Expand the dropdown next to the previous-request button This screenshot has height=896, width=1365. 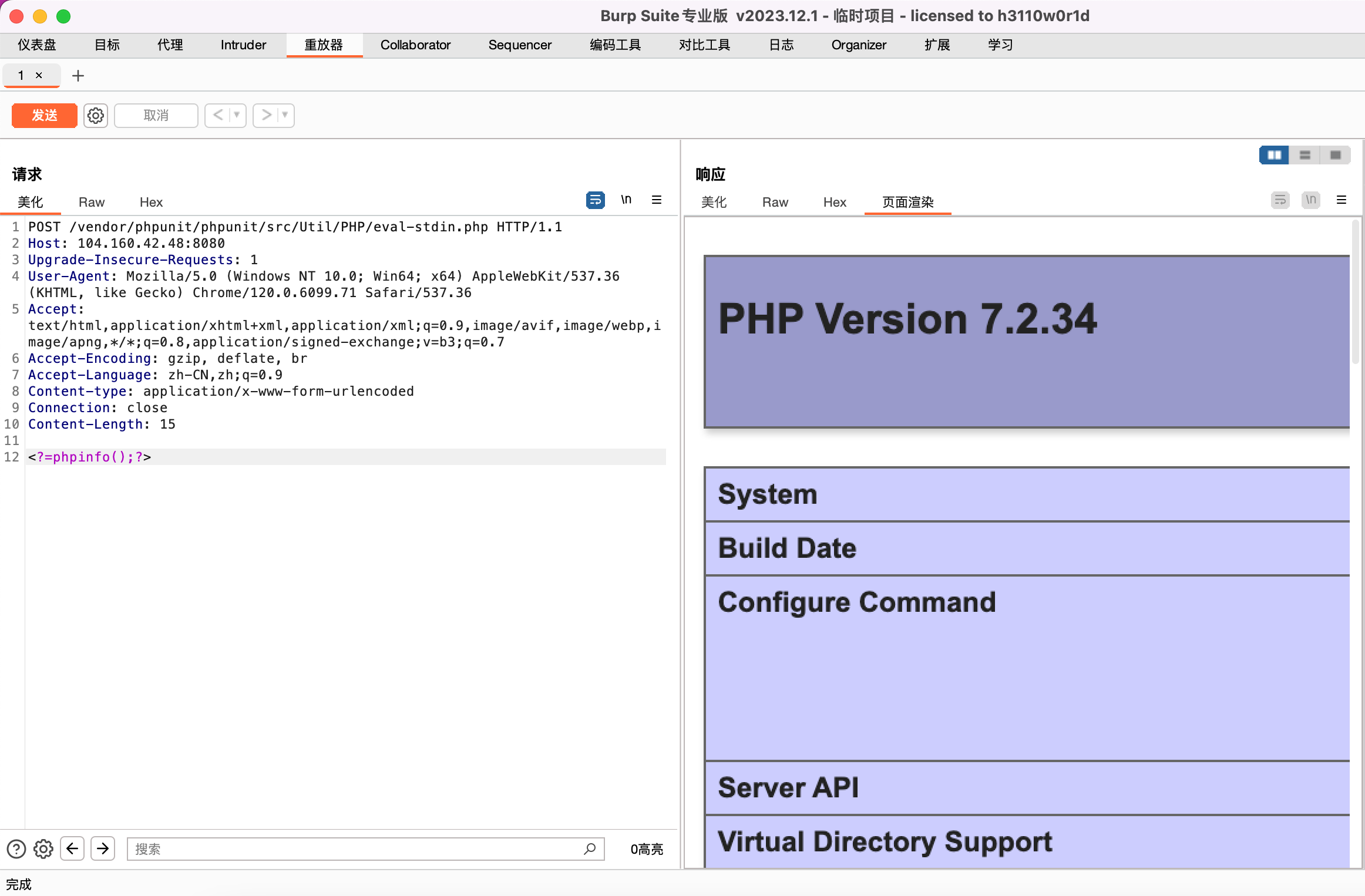236,115
